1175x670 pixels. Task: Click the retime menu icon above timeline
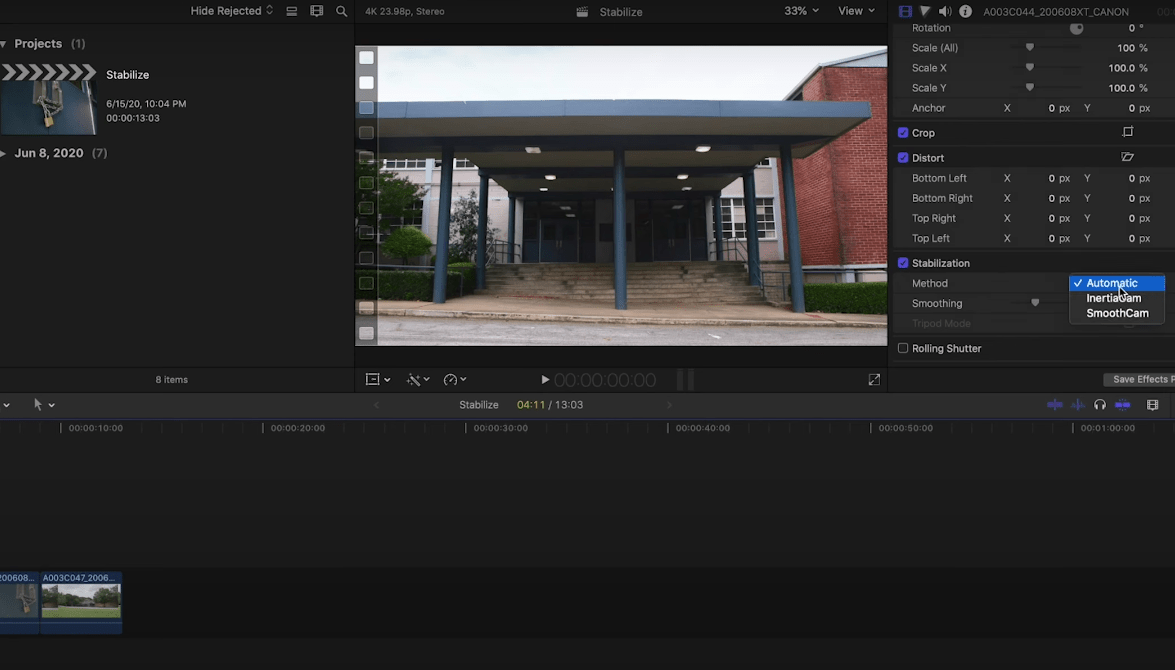click(453, 379)
